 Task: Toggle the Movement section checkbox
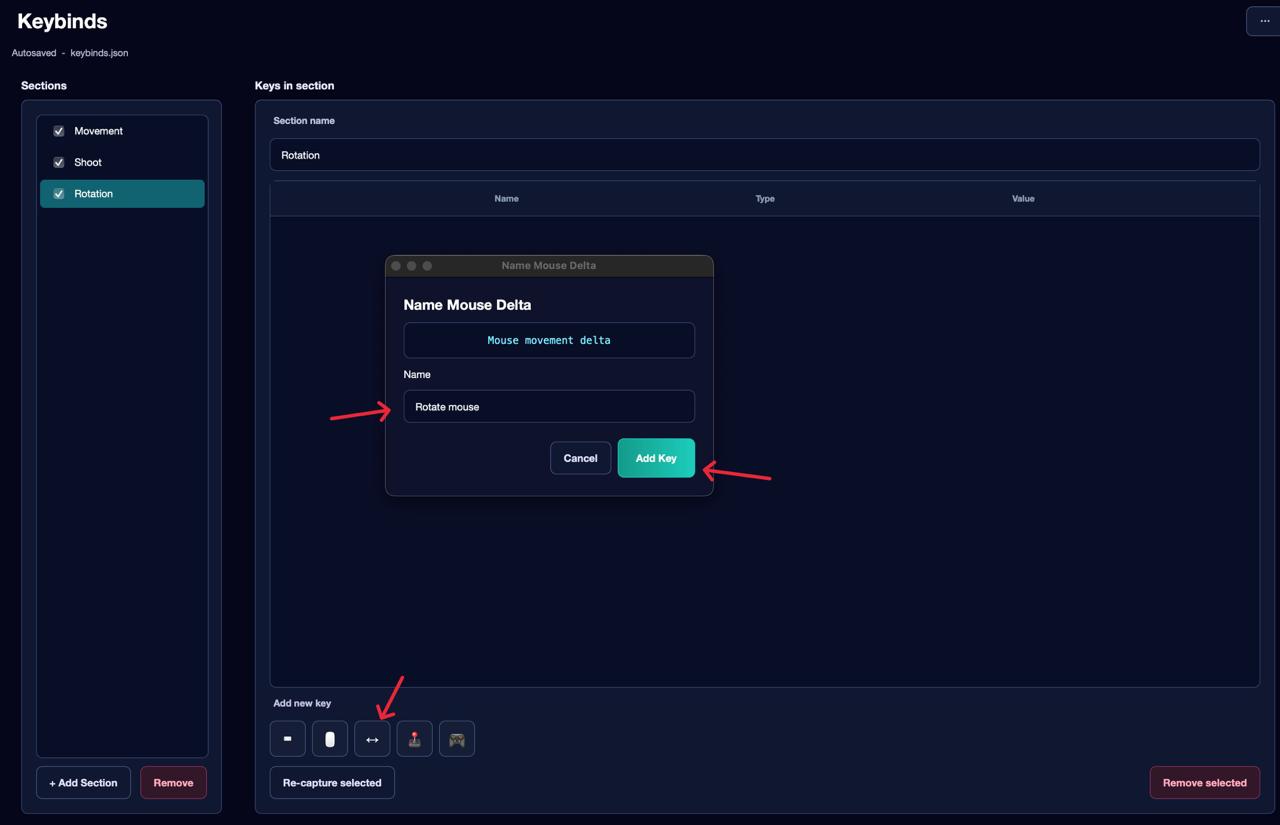click(x=59, y=131)
